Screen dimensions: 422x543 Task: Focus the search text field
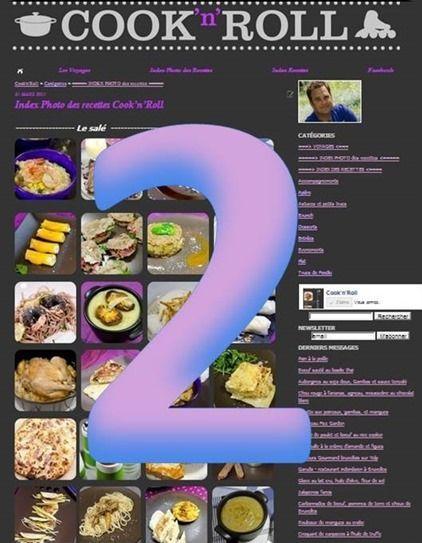[x=341, y=316]
